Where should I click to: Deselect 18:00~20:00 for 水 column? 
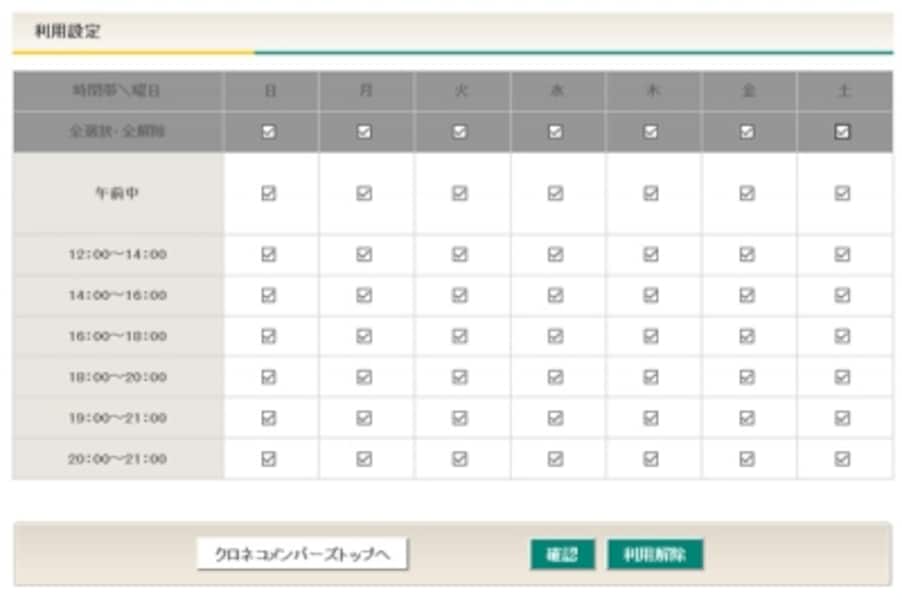[555, 377]
